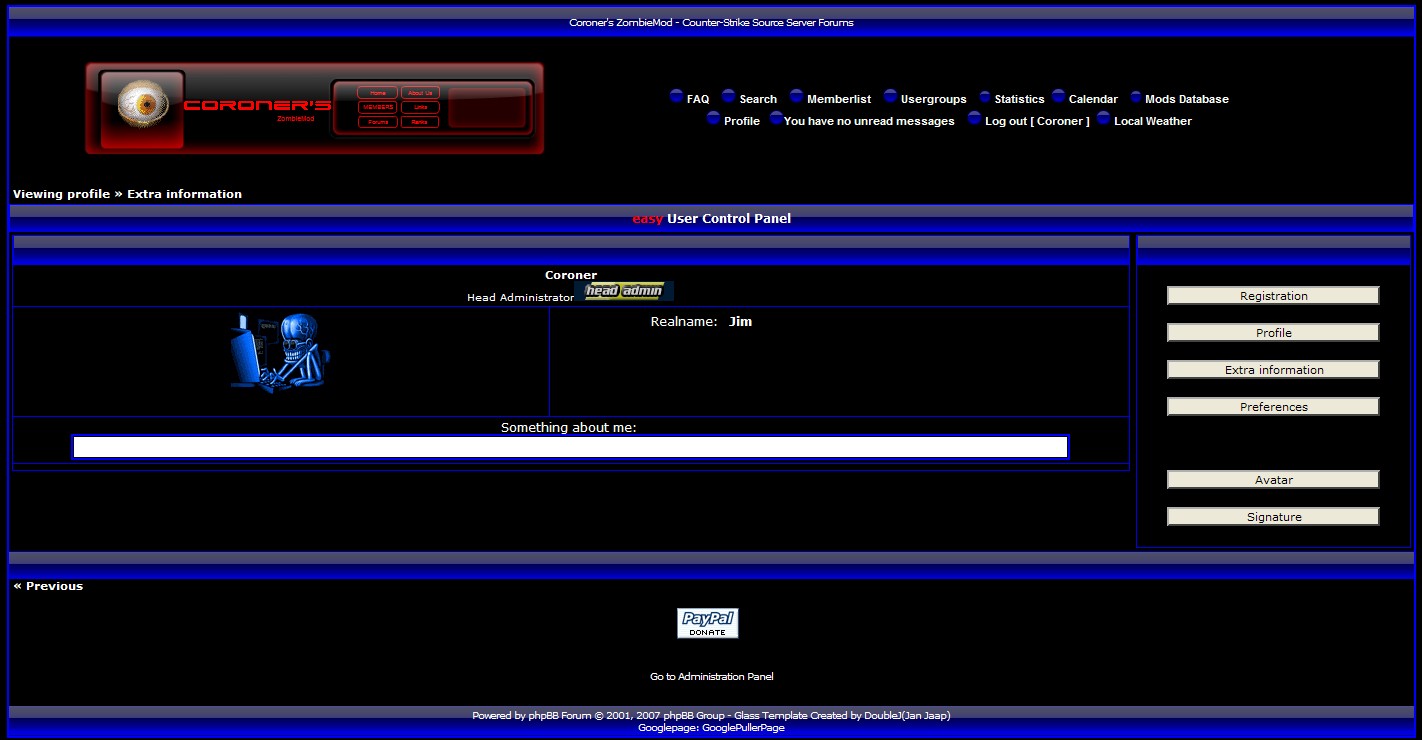Click the skeleton-at-computer avatar image
Screen dimensions: 1422x740
tap(281, 353)
